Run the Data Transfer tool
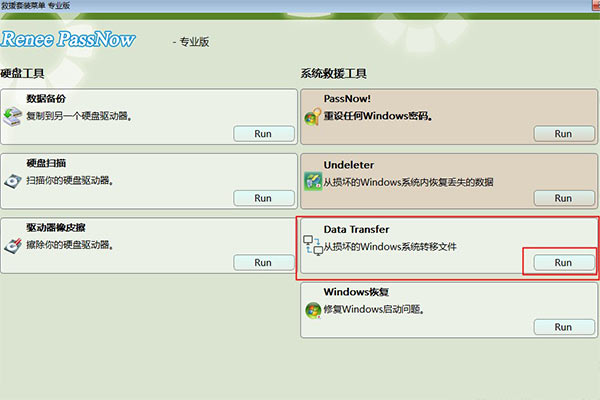The height and width of the screenshot is (400, 600). pos(564,263)
